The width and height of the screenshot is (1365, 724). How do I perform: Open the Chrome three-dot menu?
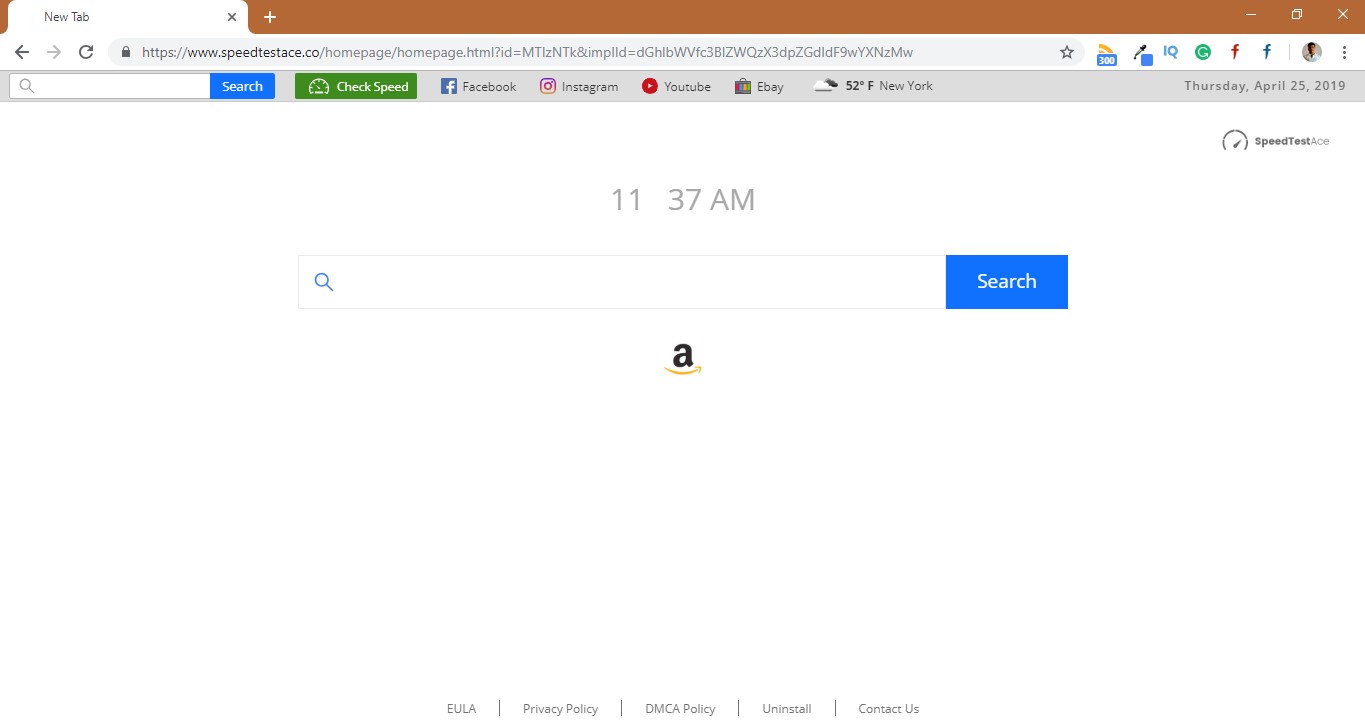click(x=1344, y=51)
